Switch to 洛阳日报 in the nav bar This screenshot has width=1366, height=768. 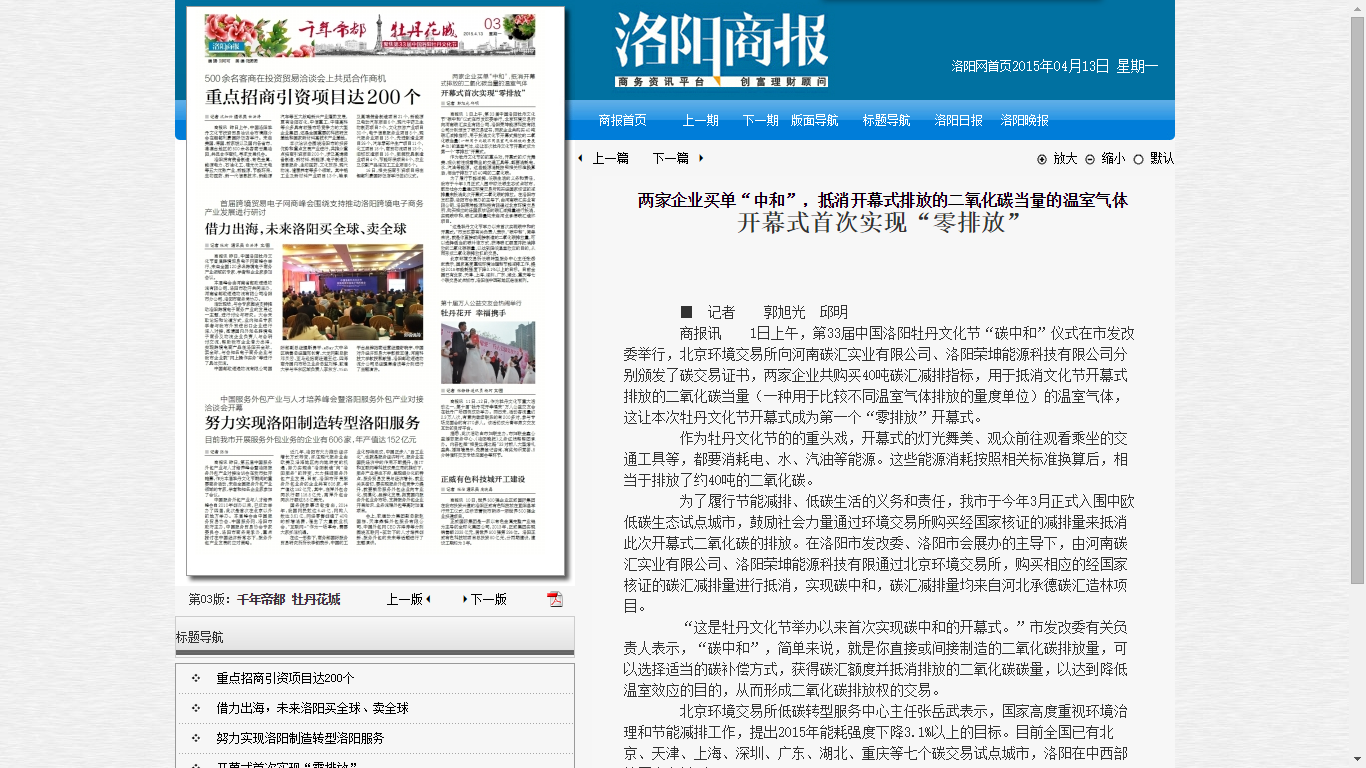[x=959, y=120]
